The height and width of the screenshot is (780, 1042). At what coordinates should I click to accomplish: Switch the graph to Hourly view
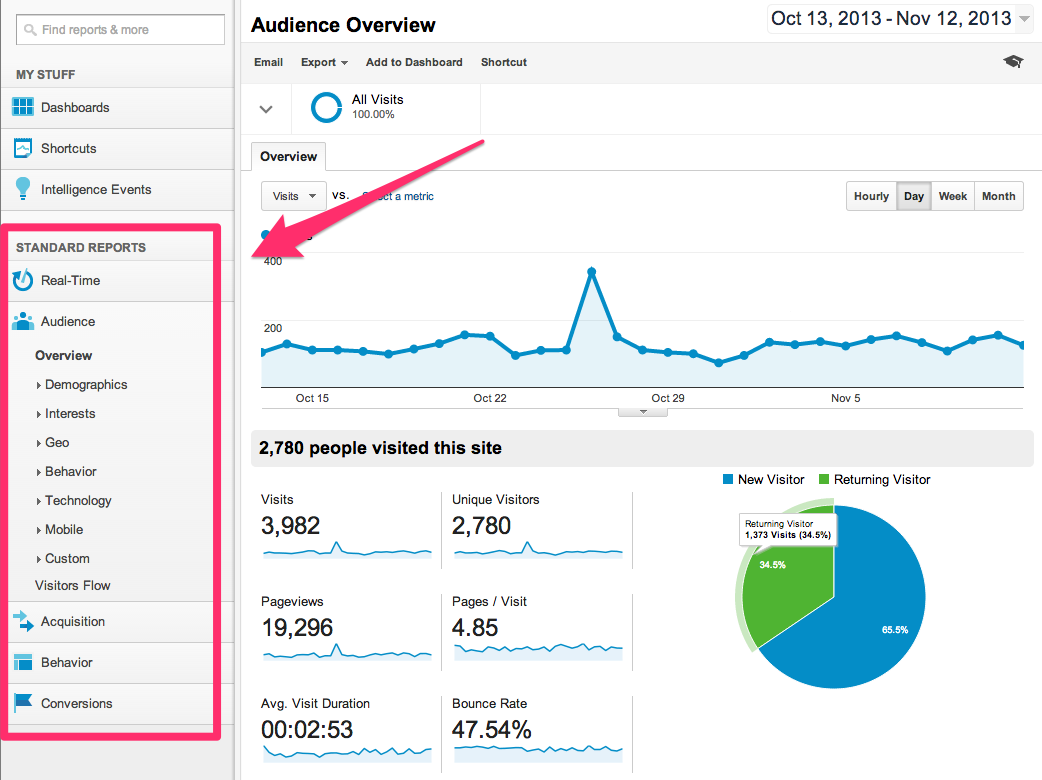(871, 196)
